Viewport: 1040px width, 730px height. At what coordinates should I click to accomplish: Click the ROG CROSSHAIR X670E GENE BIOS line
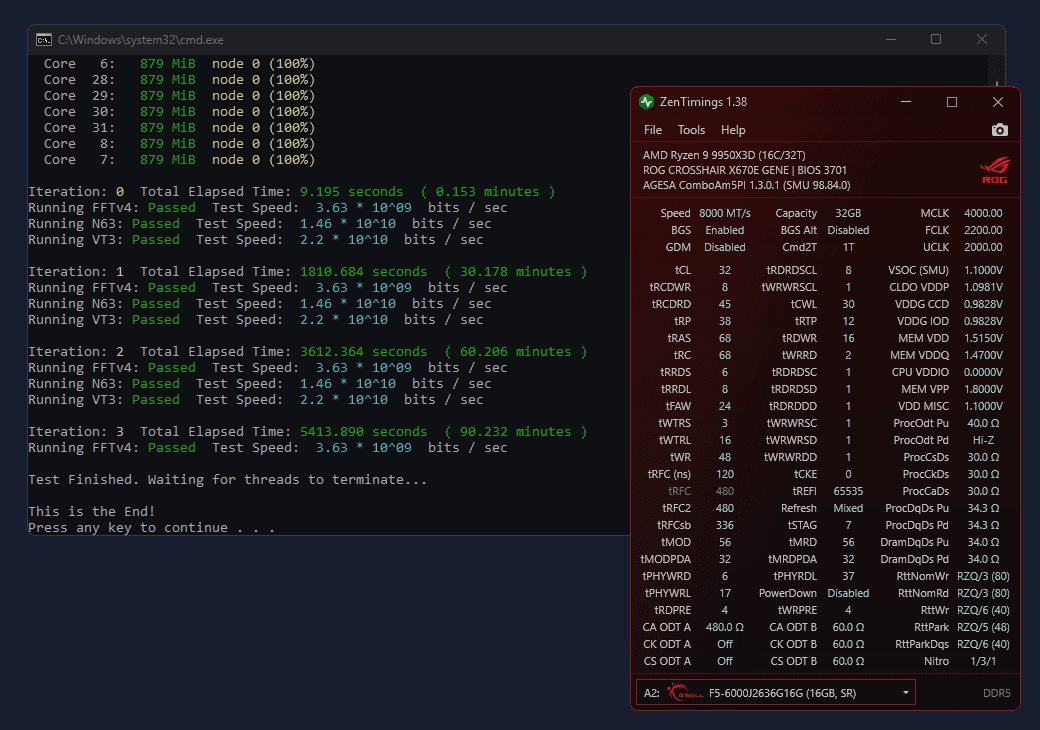pyautogui.click(x=744, y=170)
